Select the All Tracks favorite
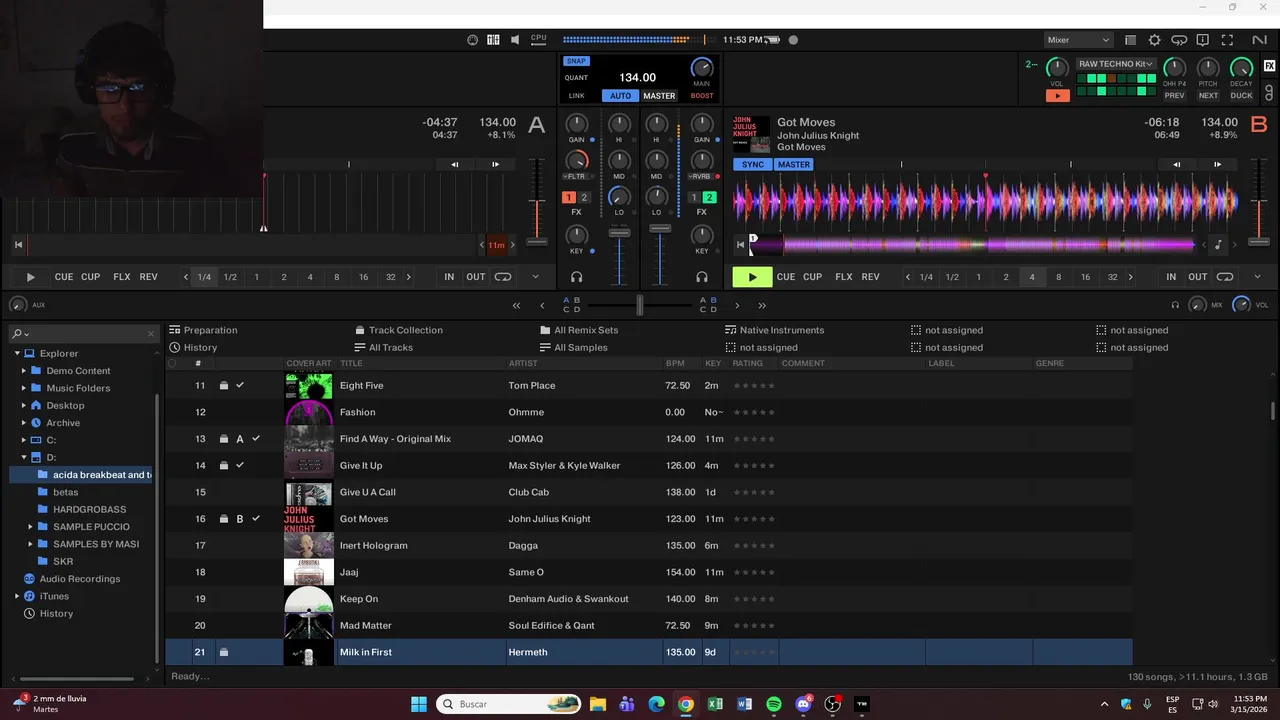Image resolution: width=1280 pixels, height=720 pixels. click(383, 347)
